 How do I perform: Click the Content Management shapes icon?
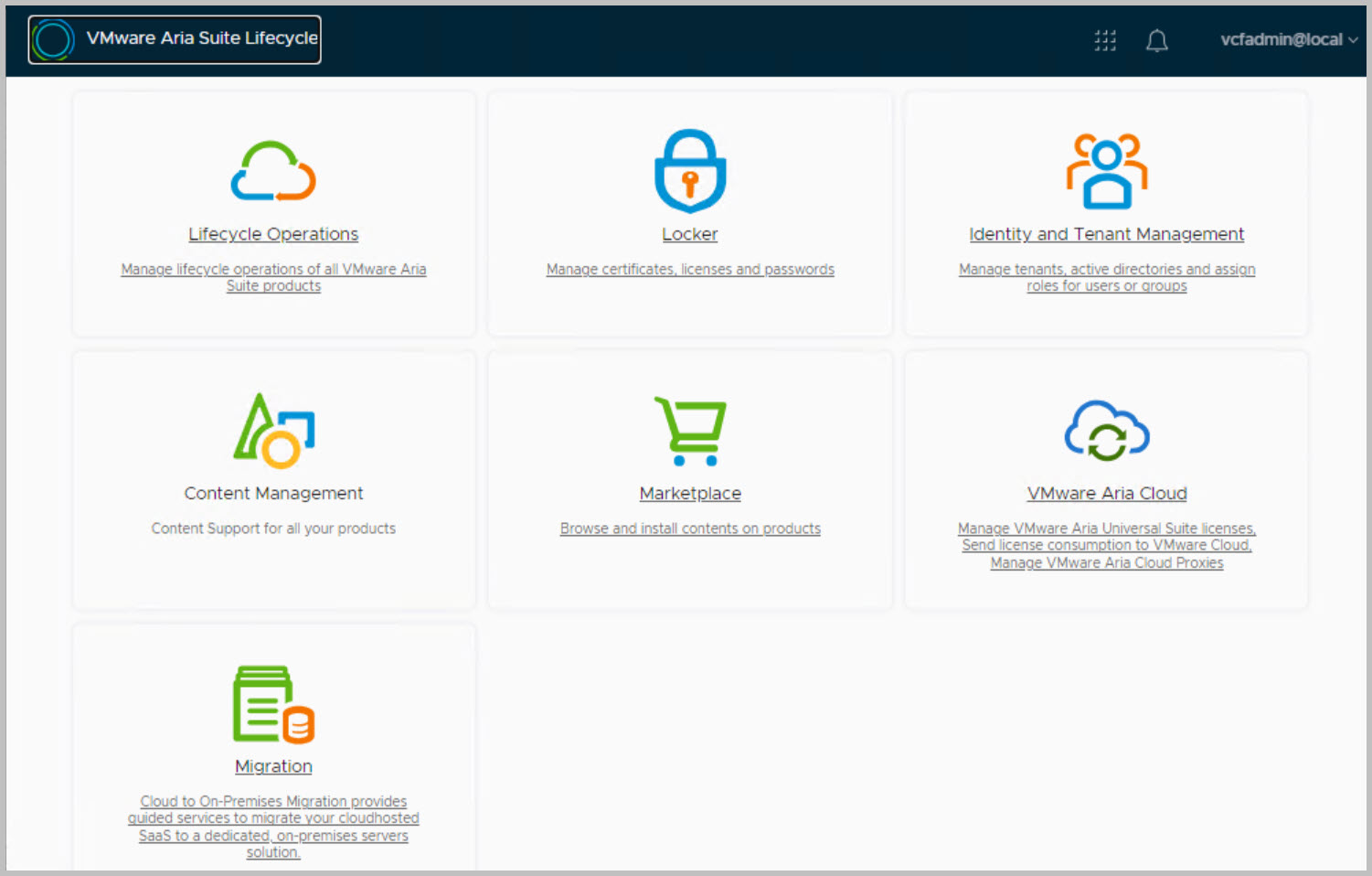pos(273,430)
